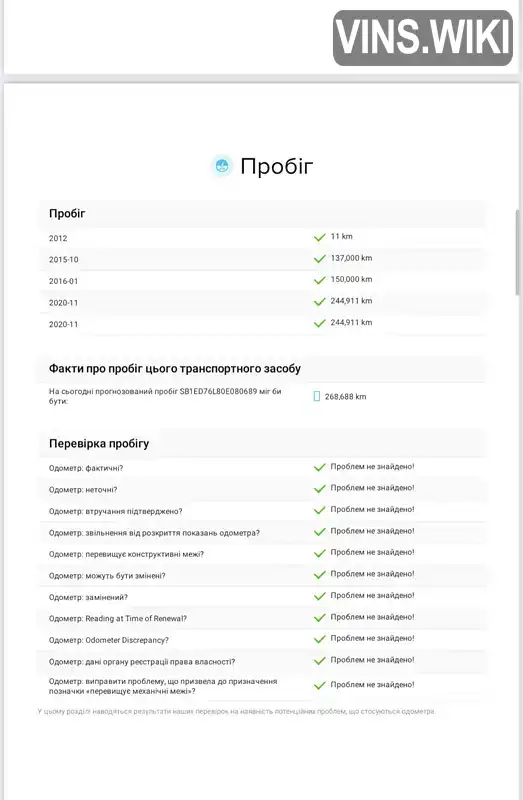Click the grey footnote text below odometer checks
This screenshot has width=523, height=800.
point(236,711)
